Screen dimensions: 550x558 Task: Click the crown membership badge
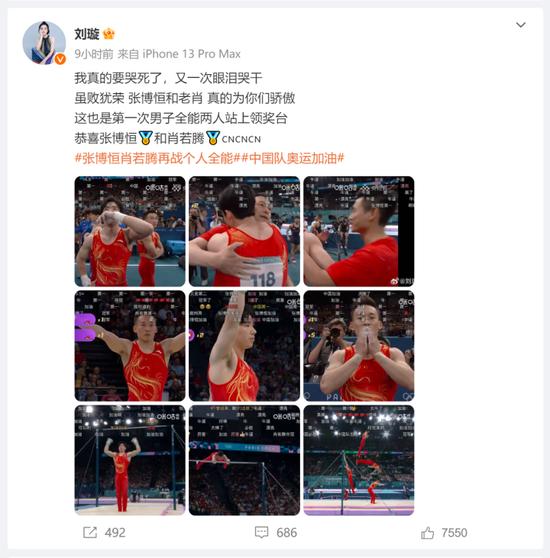point(109,34)
